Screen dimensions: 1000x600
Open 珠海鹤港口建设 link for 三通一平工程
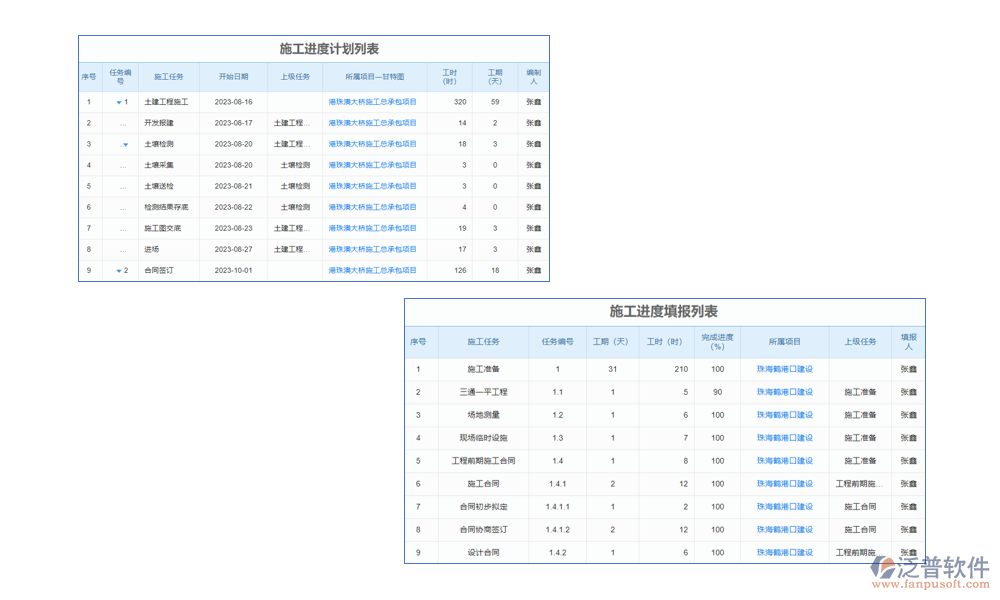coord(785,392)
